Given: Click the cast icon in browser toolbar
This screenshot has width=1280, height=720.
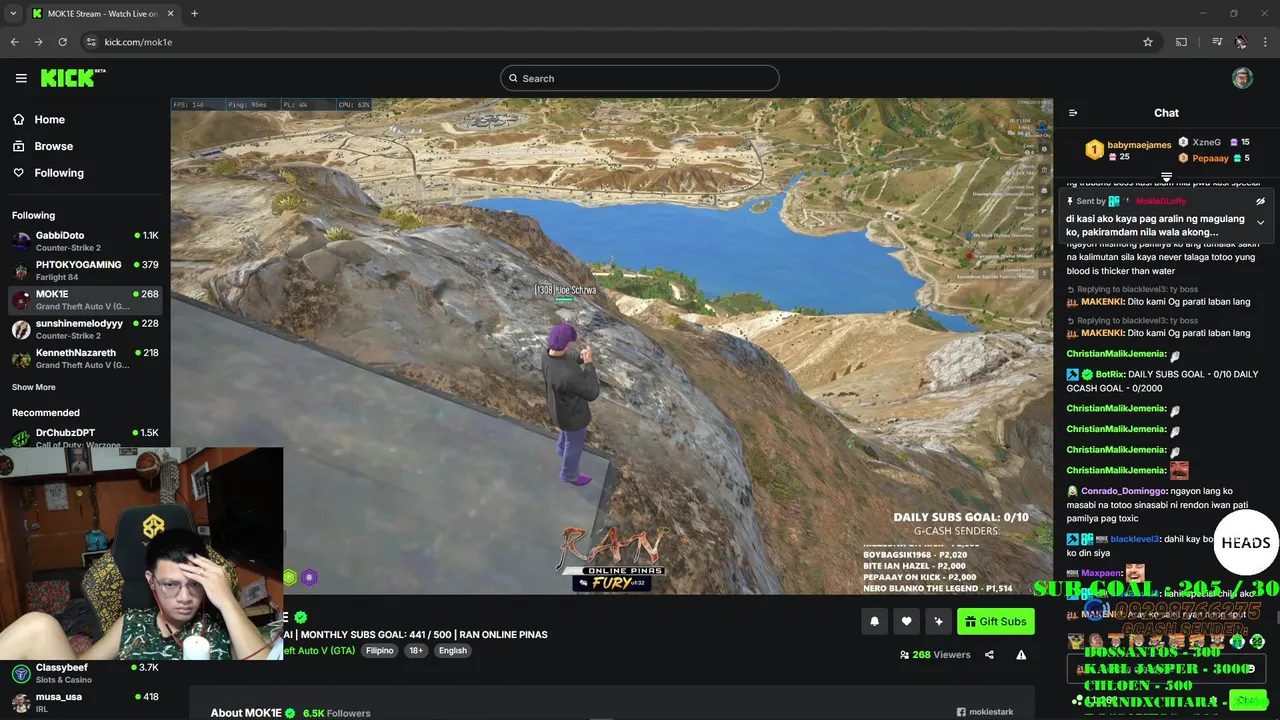Looking at the screenshot, I should 1181,42.
